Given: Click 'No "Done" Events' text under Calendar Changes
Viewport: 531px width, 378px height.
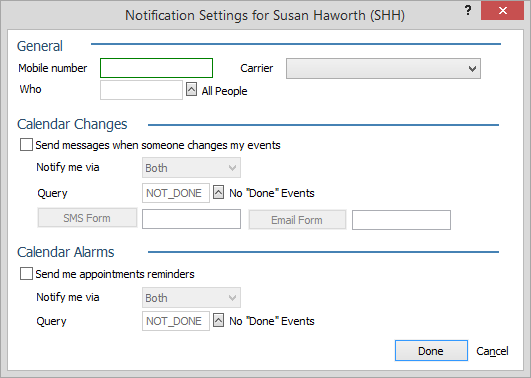Looking at the screenshot, I should coord(272,193).
